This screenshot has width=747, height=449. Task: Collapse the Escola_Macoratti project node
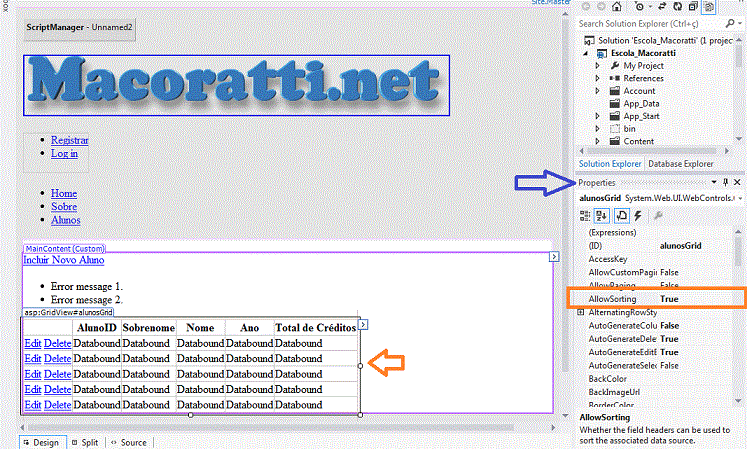point(586,53)
